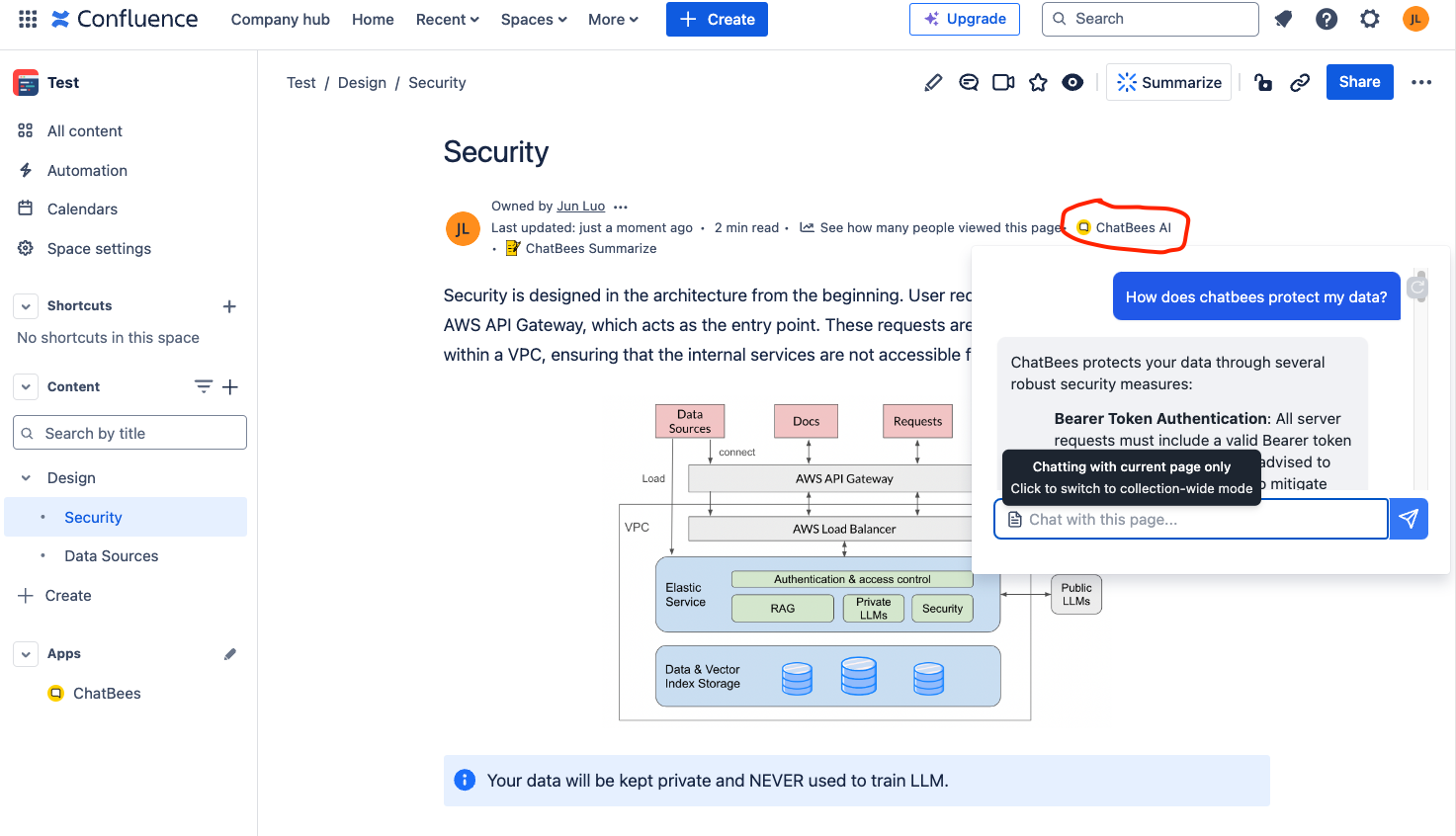Open the Spaces dropdown menu
Image resolution: width=1456 pixels, height=836 pixels.
click(x=534, y=19)
